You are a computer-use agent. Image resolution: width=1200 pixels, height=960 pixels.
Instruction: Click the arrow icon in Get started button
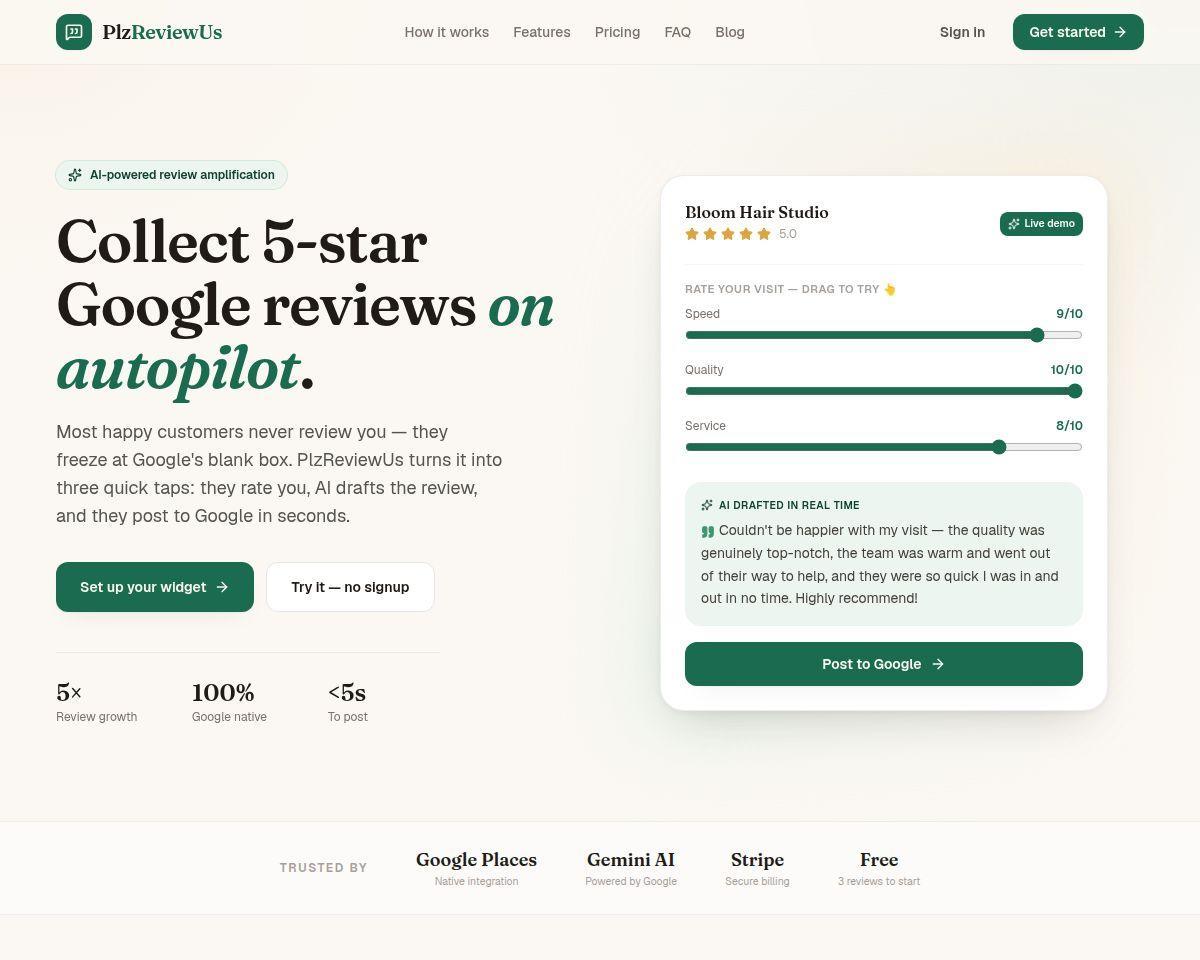1120,32
